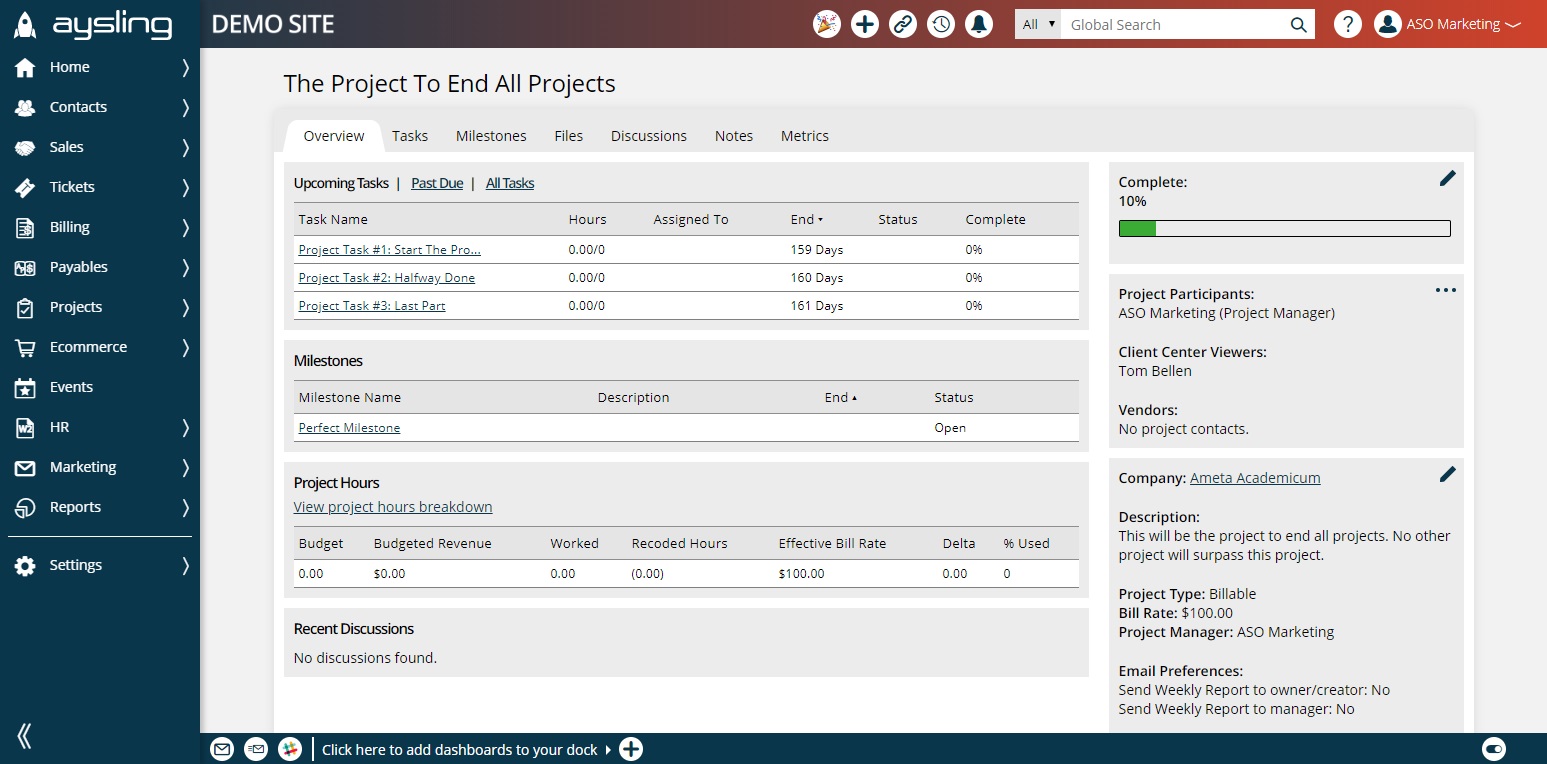Open the ASO Marketing user menu
Viewport: 1547px width, 764px height.
tap(1447, 24)
